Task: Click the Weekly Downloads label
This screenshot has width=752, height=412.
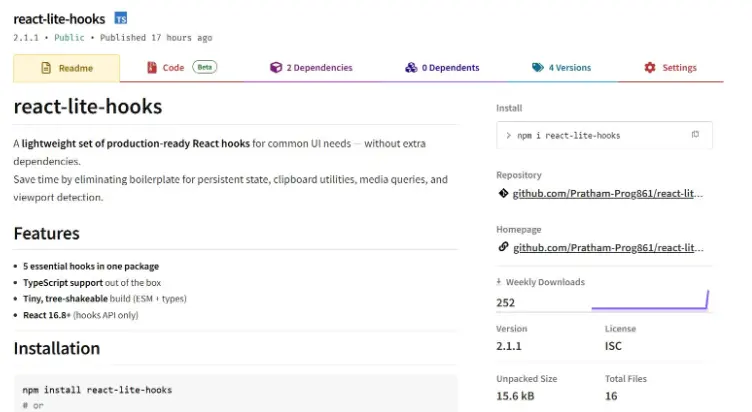Action: point(545,282)
